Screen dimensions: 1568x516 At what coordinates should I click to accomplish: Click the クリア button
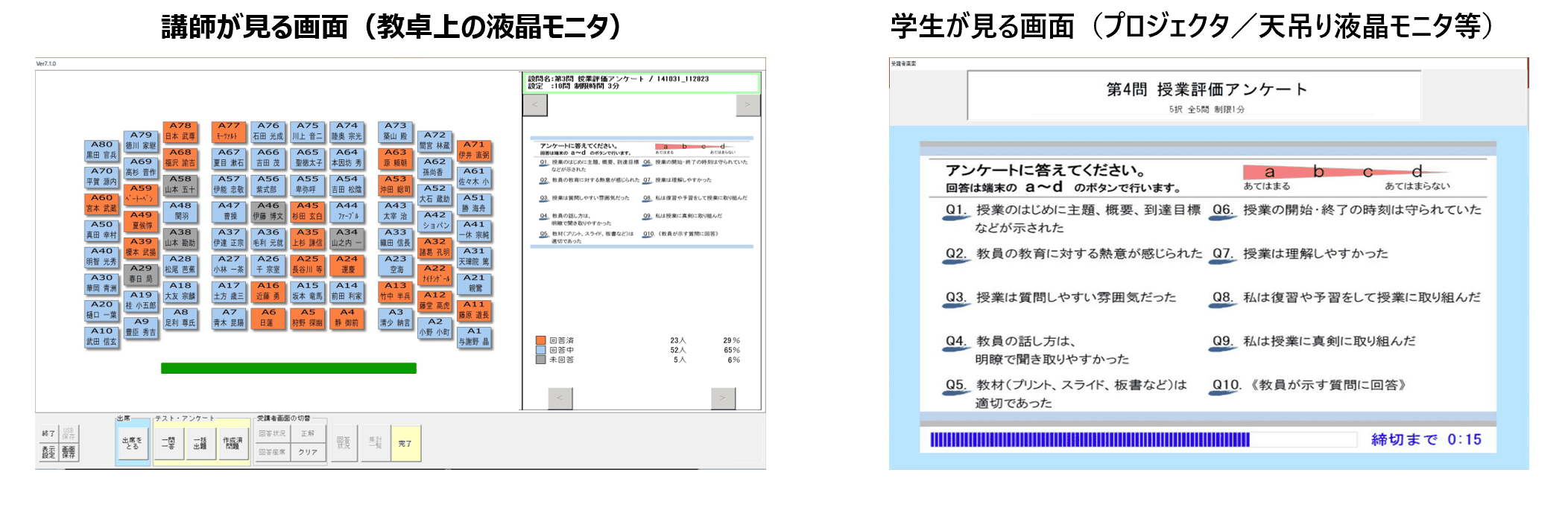pyautogui.click(x=308, y=452)
